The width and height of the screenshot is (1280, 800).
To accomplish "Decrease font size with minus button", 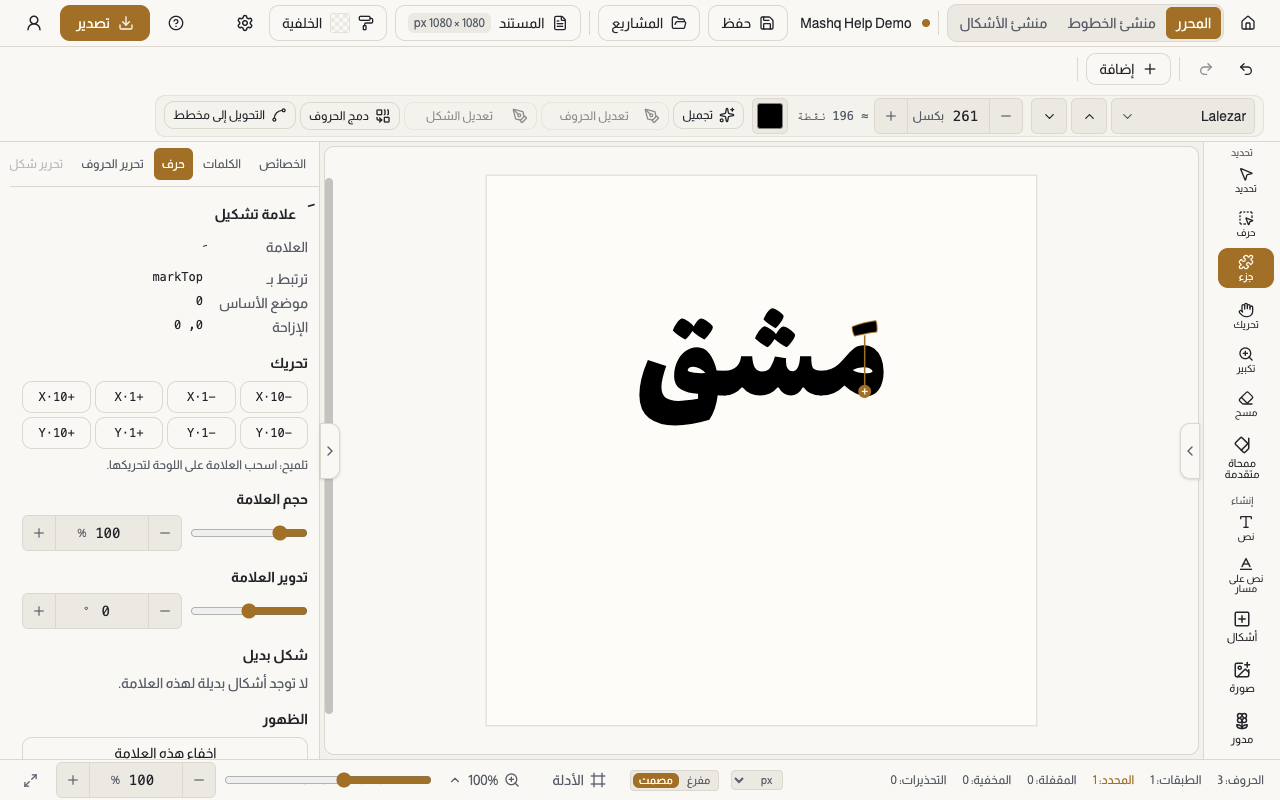I will tap(1006, 116).
